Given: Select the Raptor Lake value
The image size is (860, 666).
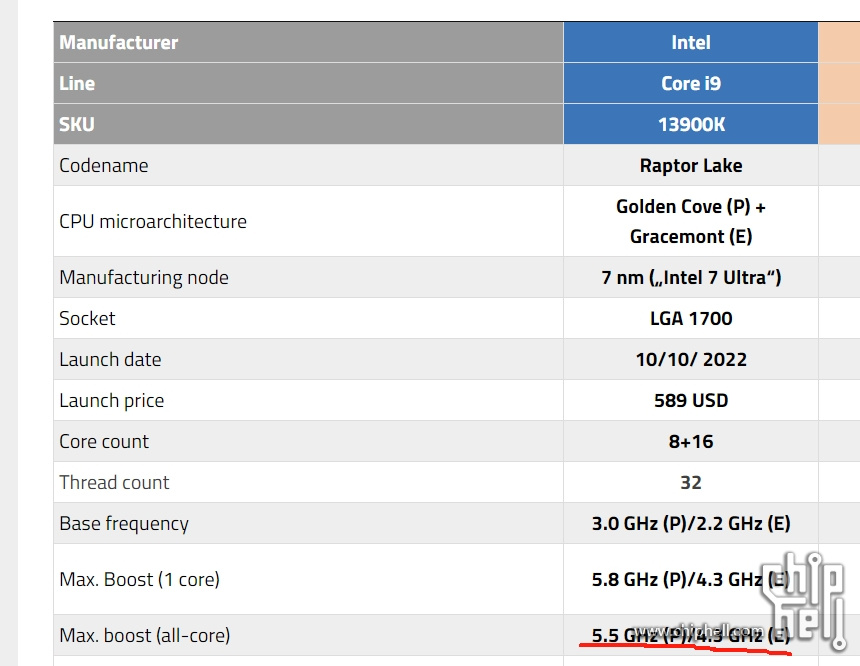Looking at the screenshot, I should click(691, 166).
